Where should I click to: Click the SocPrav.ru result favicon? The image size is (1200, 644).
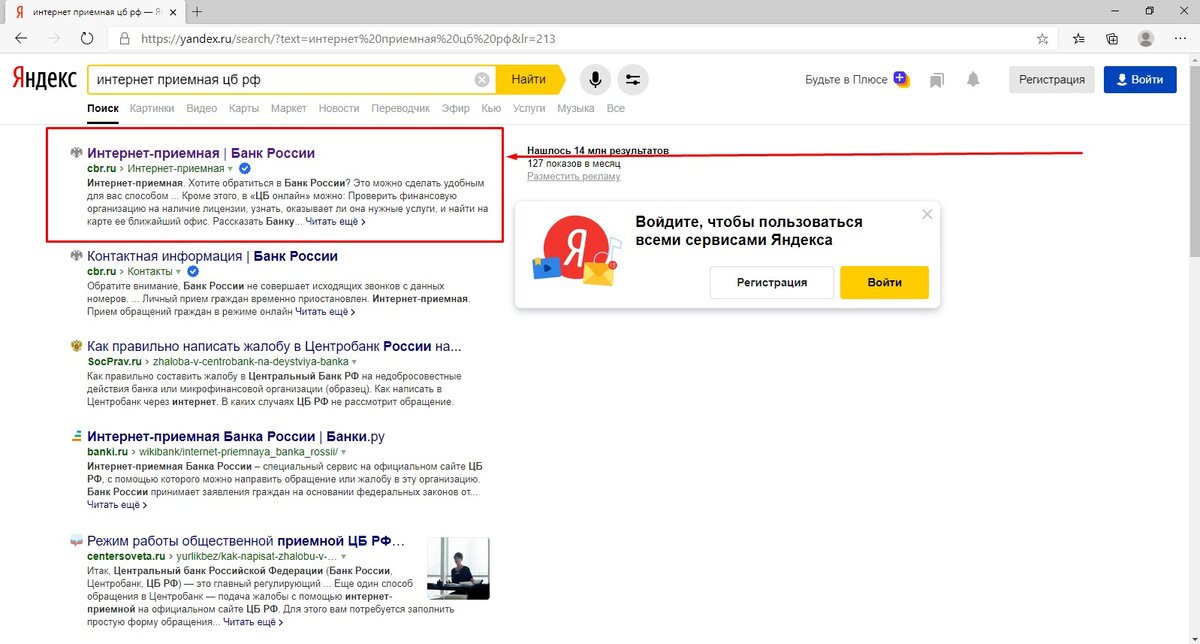point(76,346)
